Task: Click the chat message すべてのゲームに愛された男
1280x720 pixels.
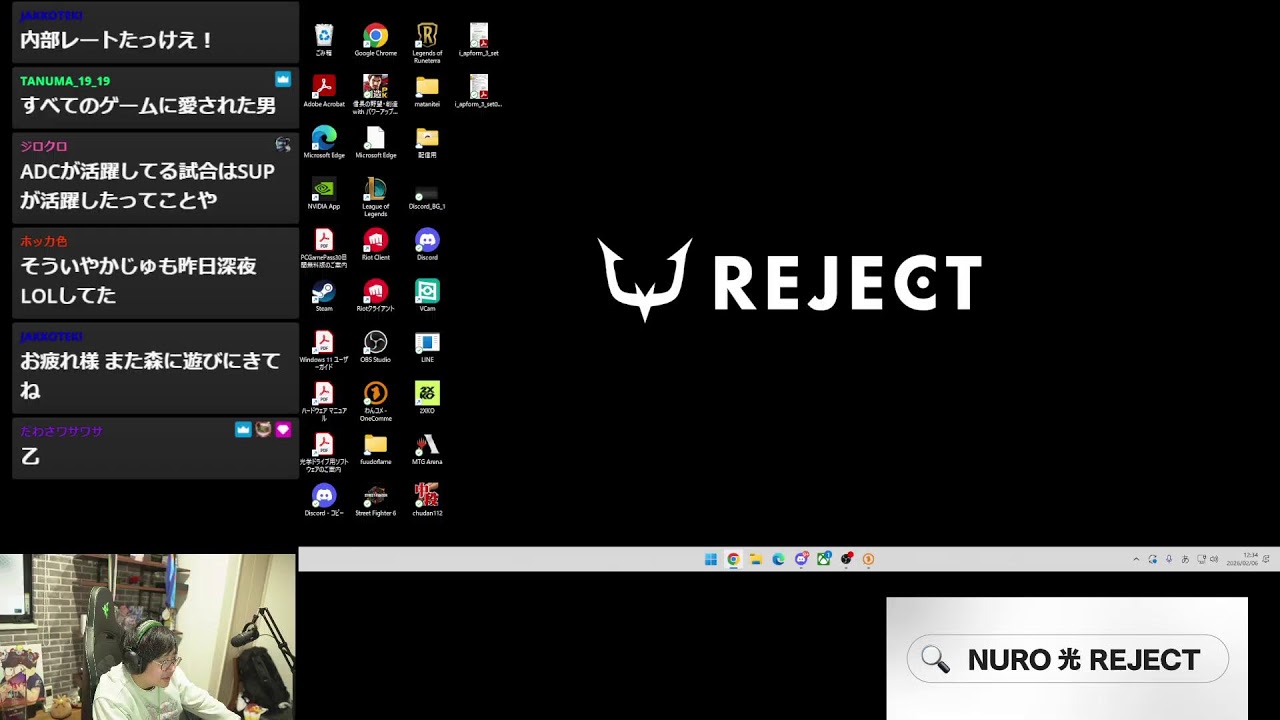Action: coord(148,106)
